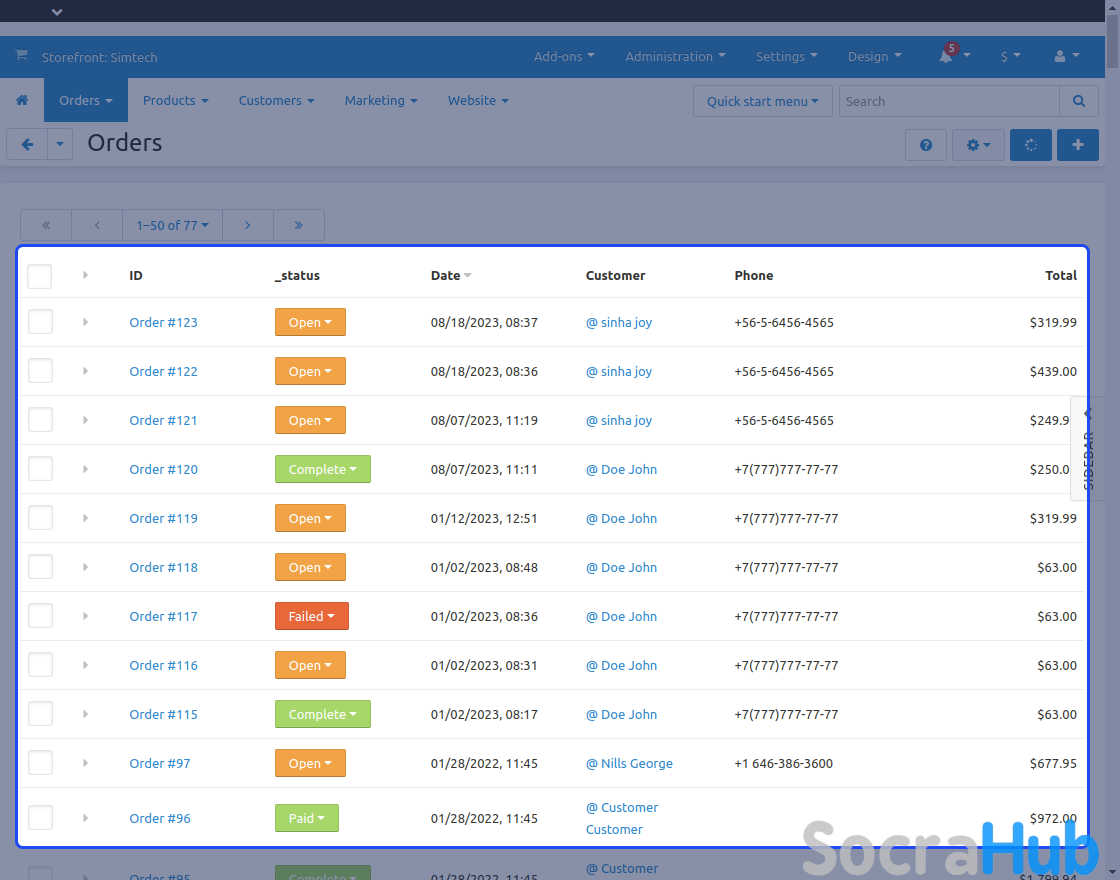Expand details of Order #120 row

85,469
